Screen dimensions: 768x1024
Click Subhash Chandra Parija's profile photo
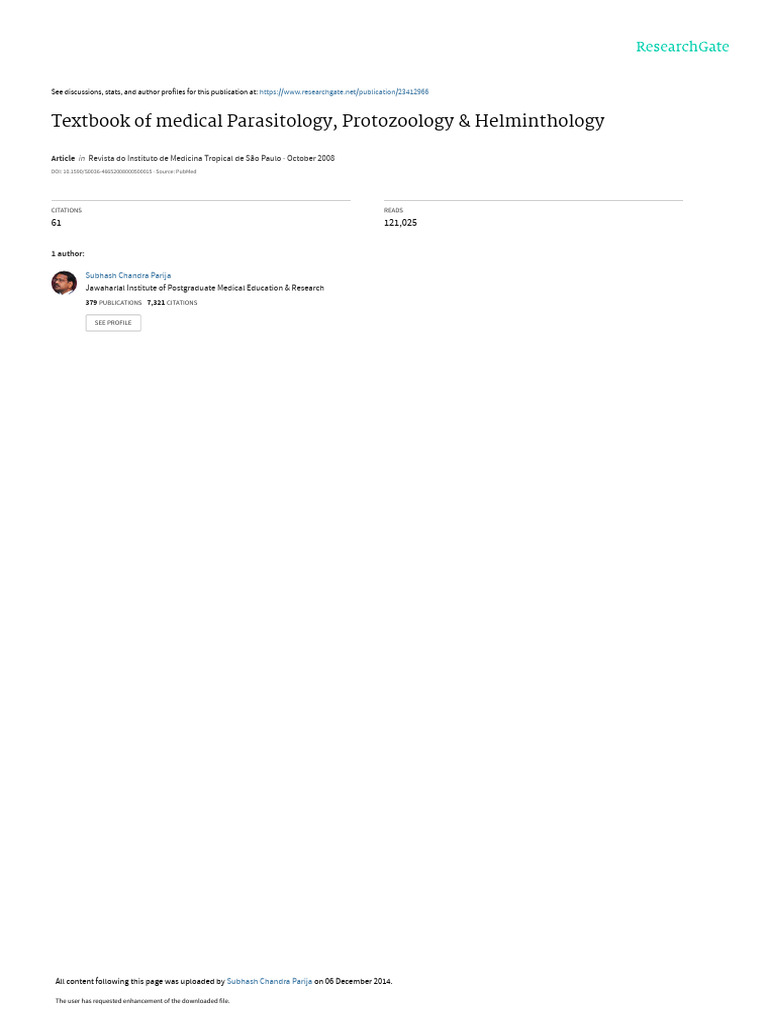[x=64, y=283]
